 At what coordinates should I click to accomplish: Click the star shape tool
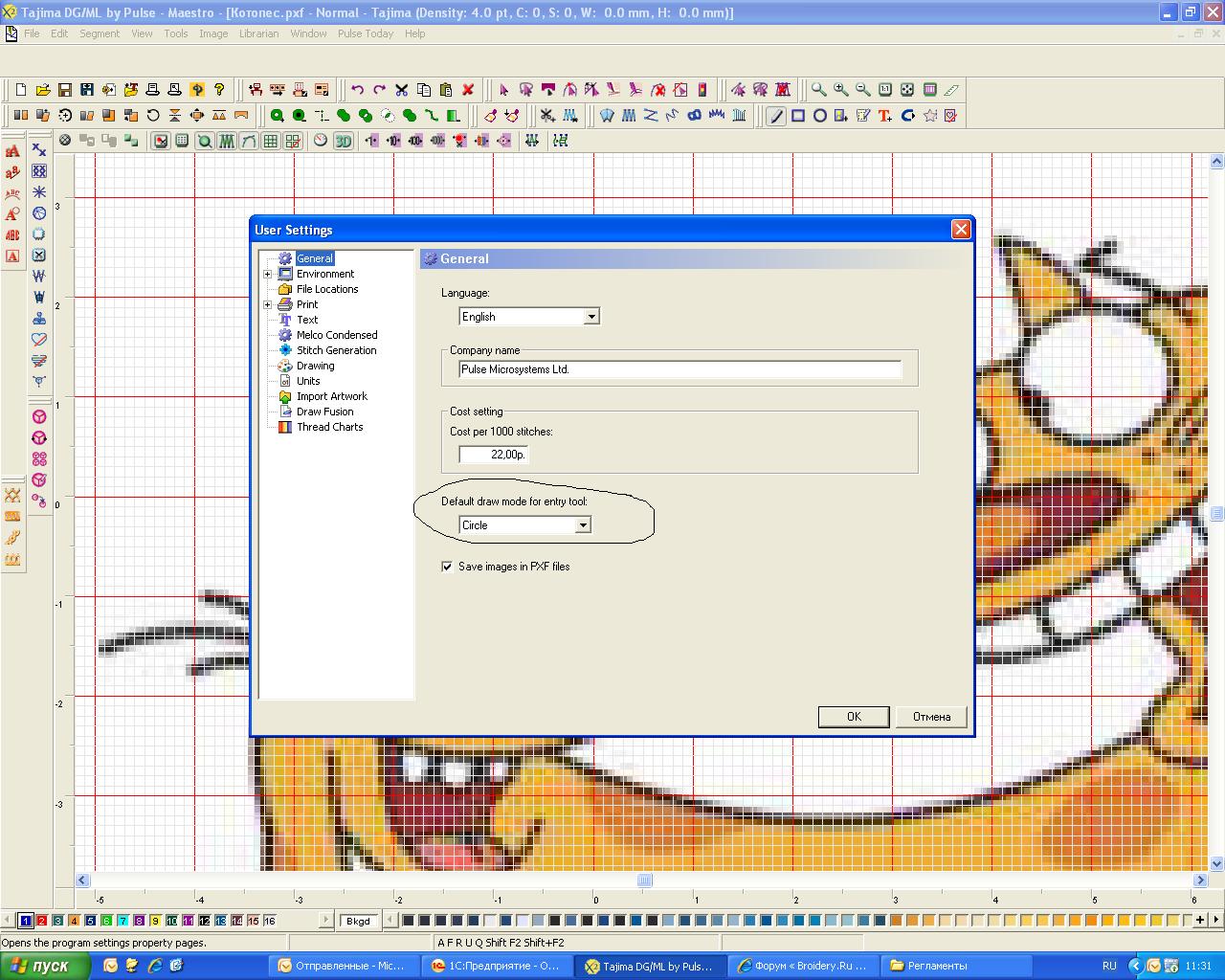930,116
